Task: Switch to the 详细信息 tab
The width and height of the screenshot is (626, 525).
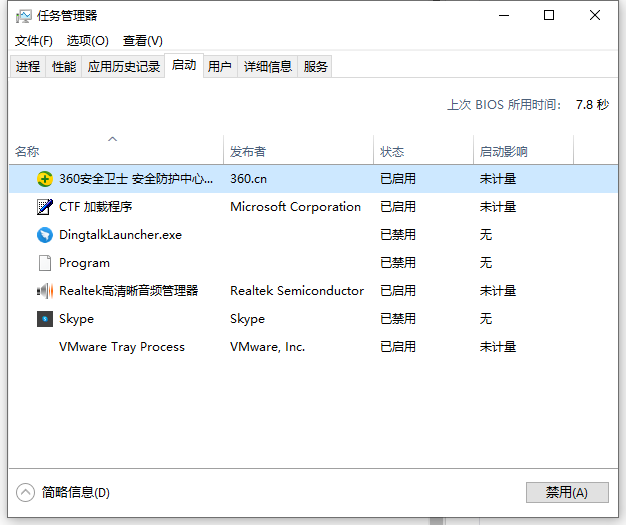Action: (x=268, y=66)
